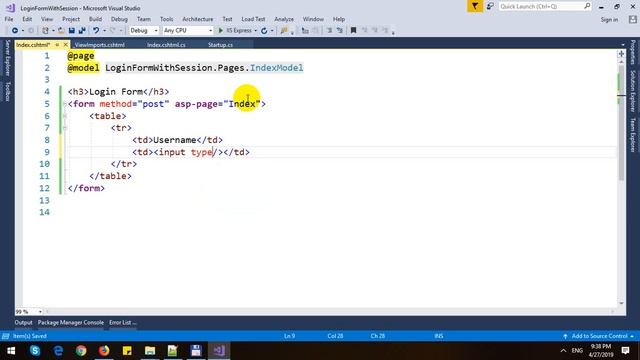Open the Toolbox side panel
The width and height of the screenshot is (640, 360).
pyautogui.click(x=7, y=91)
